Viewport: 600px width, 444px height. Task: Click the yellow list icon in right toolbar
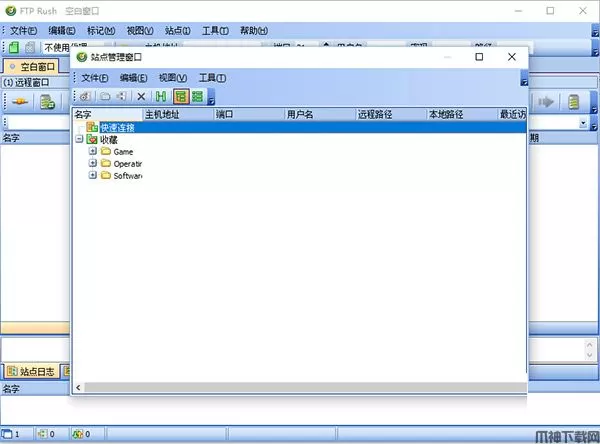573,102
